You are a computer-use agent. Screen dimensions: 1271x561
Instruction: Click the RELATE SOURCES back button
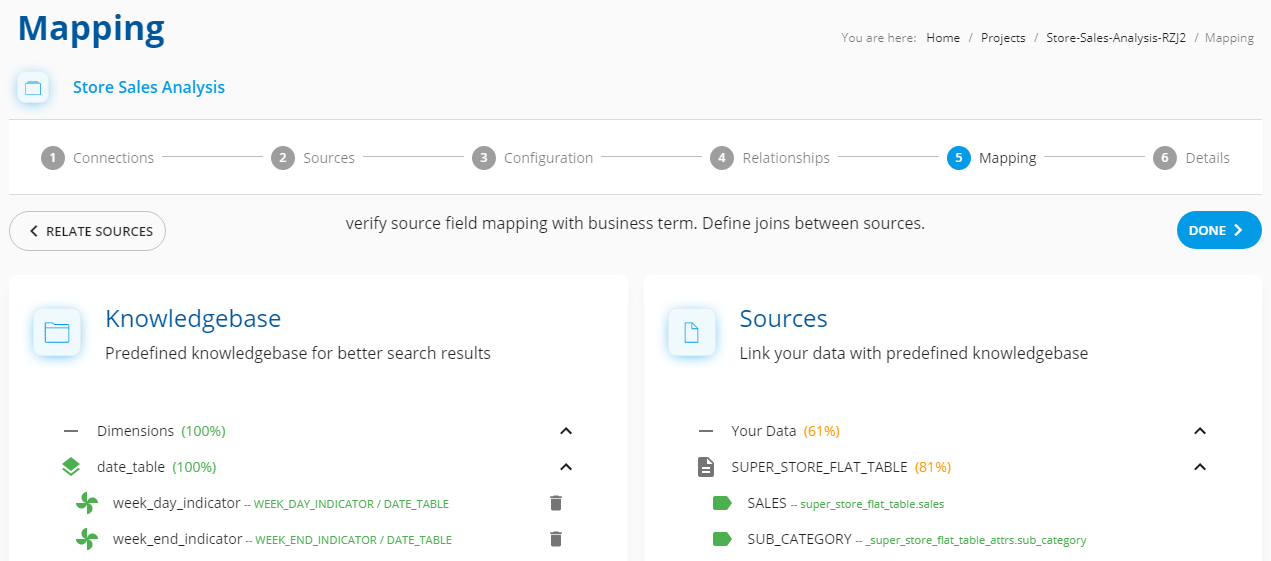click(87, 231)
